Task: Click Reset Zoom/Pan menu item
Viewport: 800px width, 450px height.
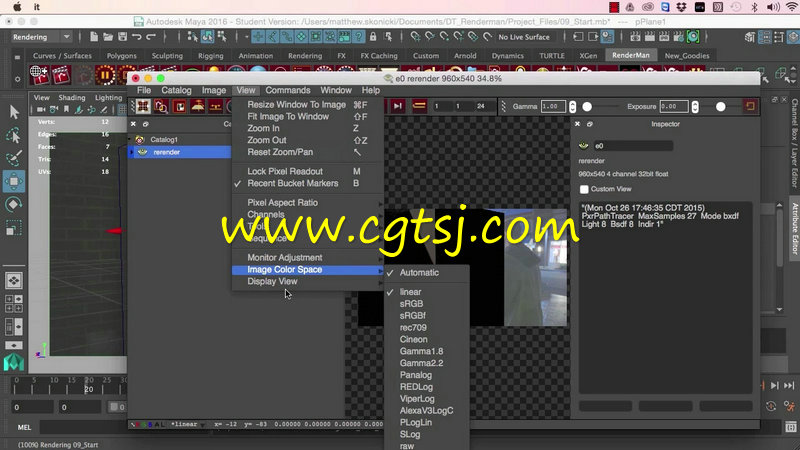Action: (x=308, y=152)
